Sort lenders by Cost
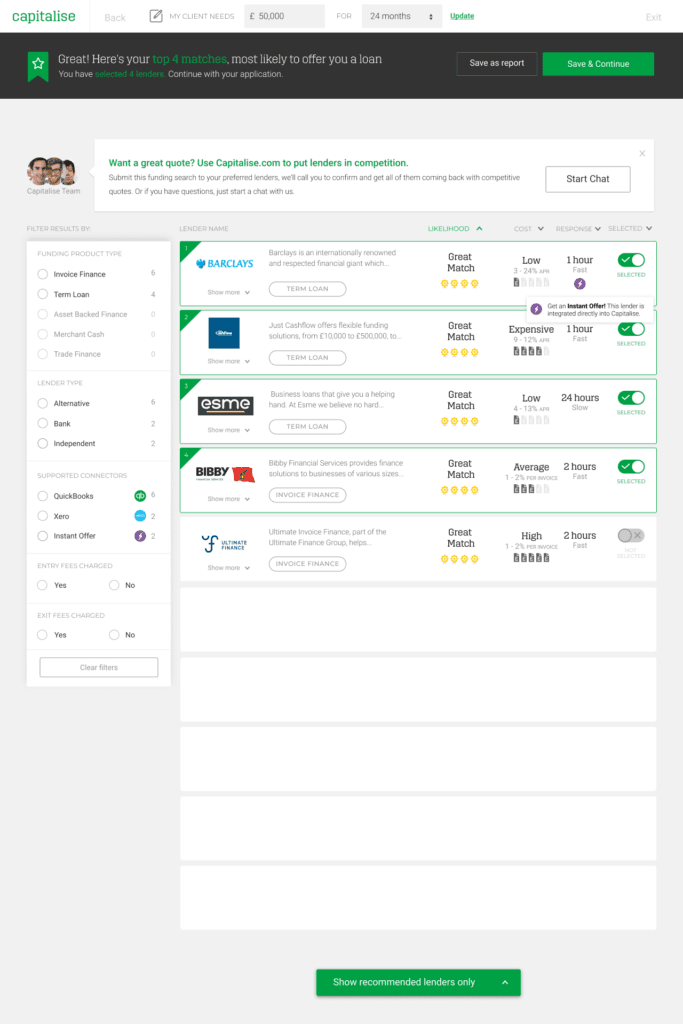The height and width of the screenshot is (1024, 683). (x=528, y=229)
